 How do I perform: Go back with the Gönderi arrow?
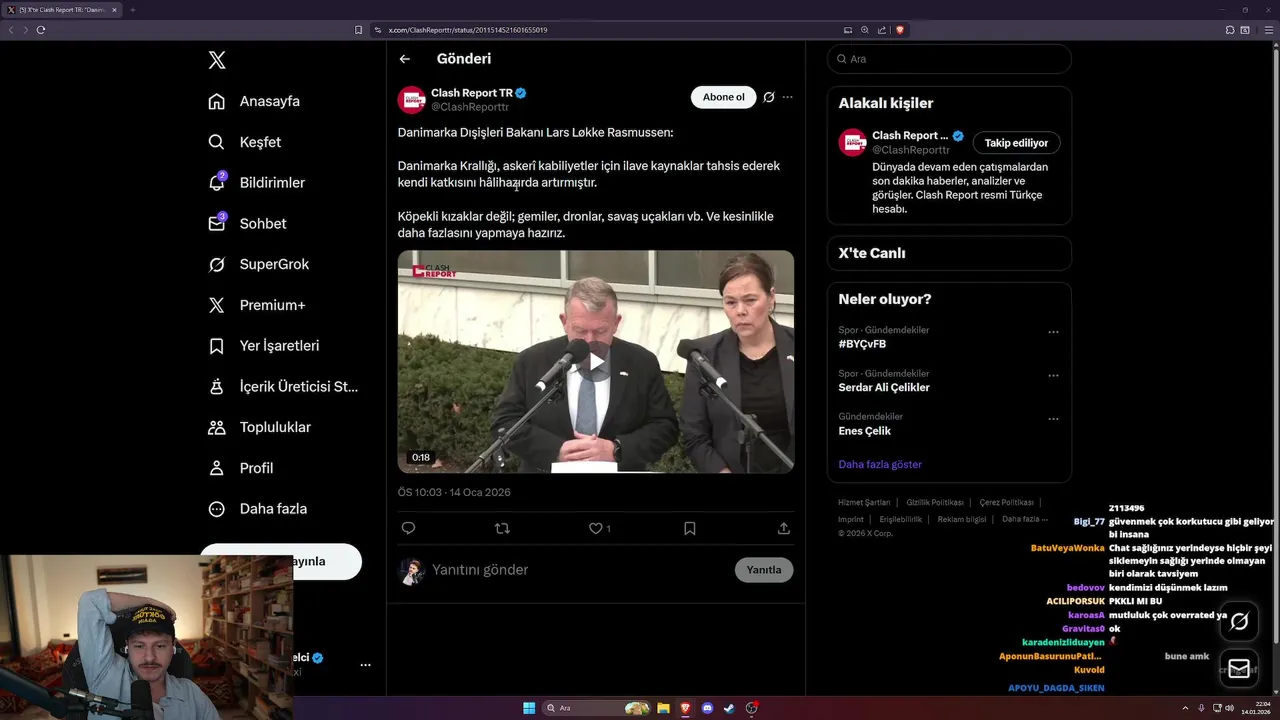pos(404,59)
